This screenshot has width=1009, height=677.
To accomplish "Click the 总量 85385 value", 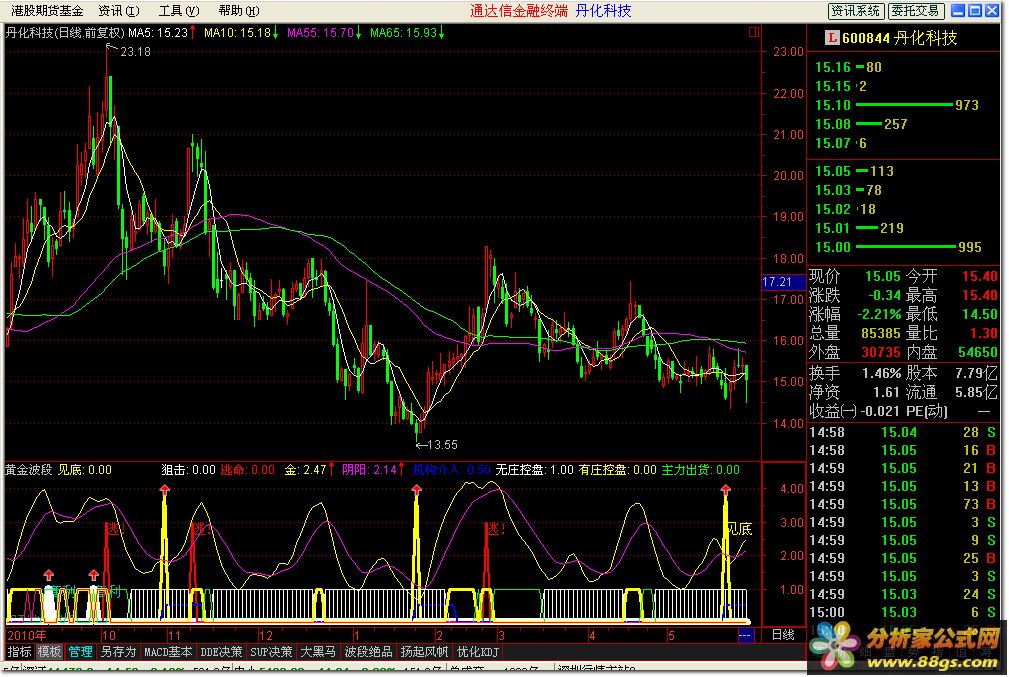I will point(881,333).
